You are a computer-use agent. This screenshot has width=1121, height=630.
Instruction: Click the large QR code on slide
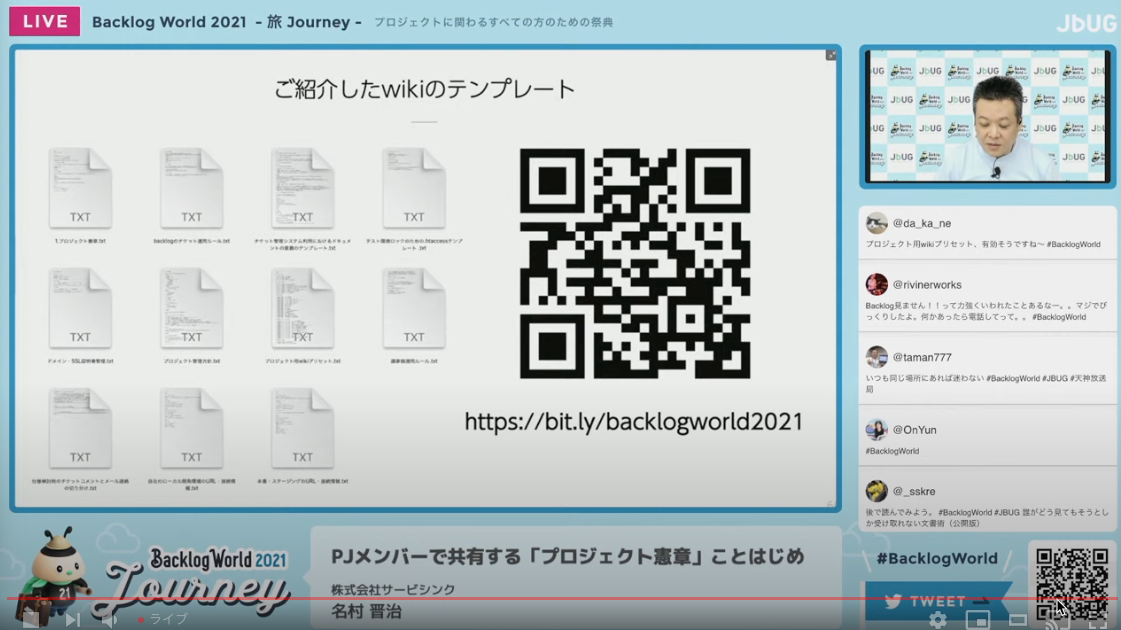(x=635, y=263)
